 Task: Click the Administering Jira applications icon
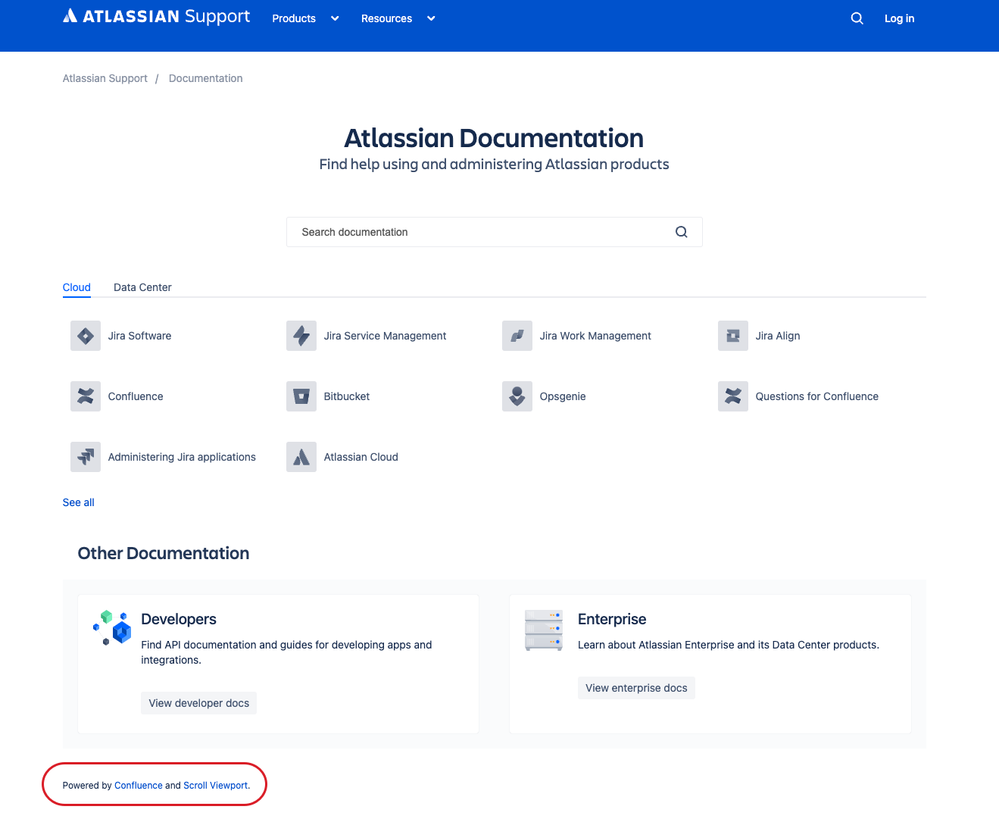(85, 457)
